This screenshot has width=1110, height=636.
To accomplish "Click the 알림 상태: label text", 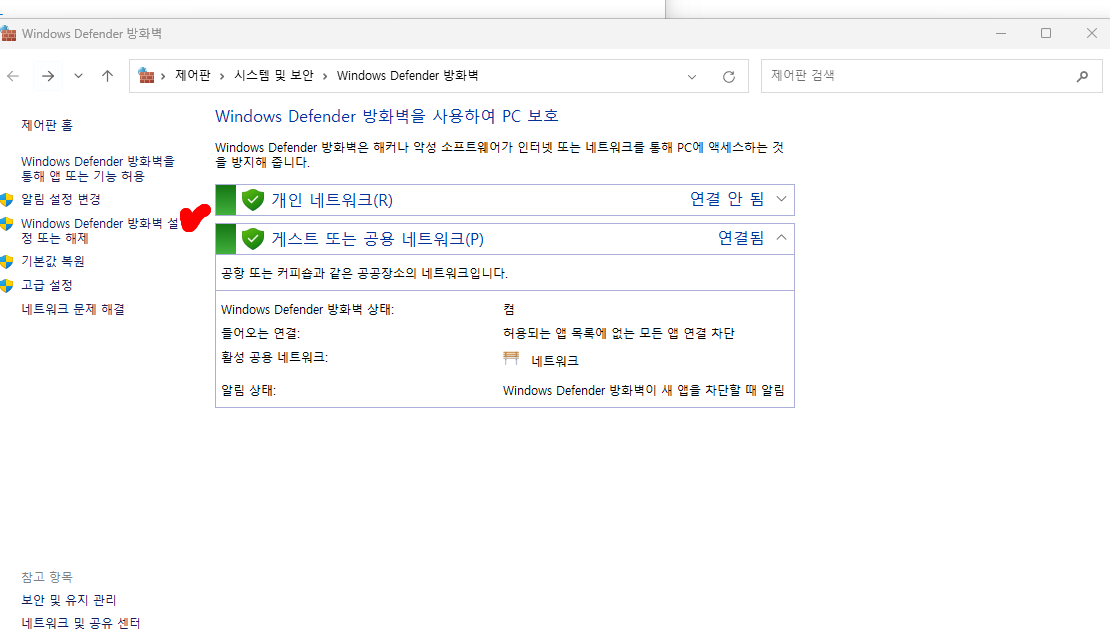I will 248,391.
